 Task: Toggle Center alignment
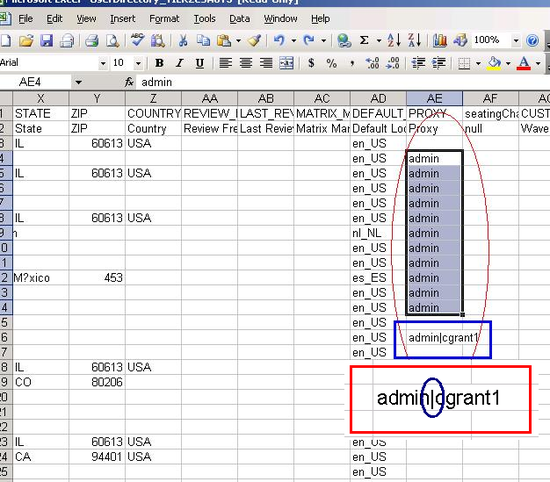click(246, 63)
